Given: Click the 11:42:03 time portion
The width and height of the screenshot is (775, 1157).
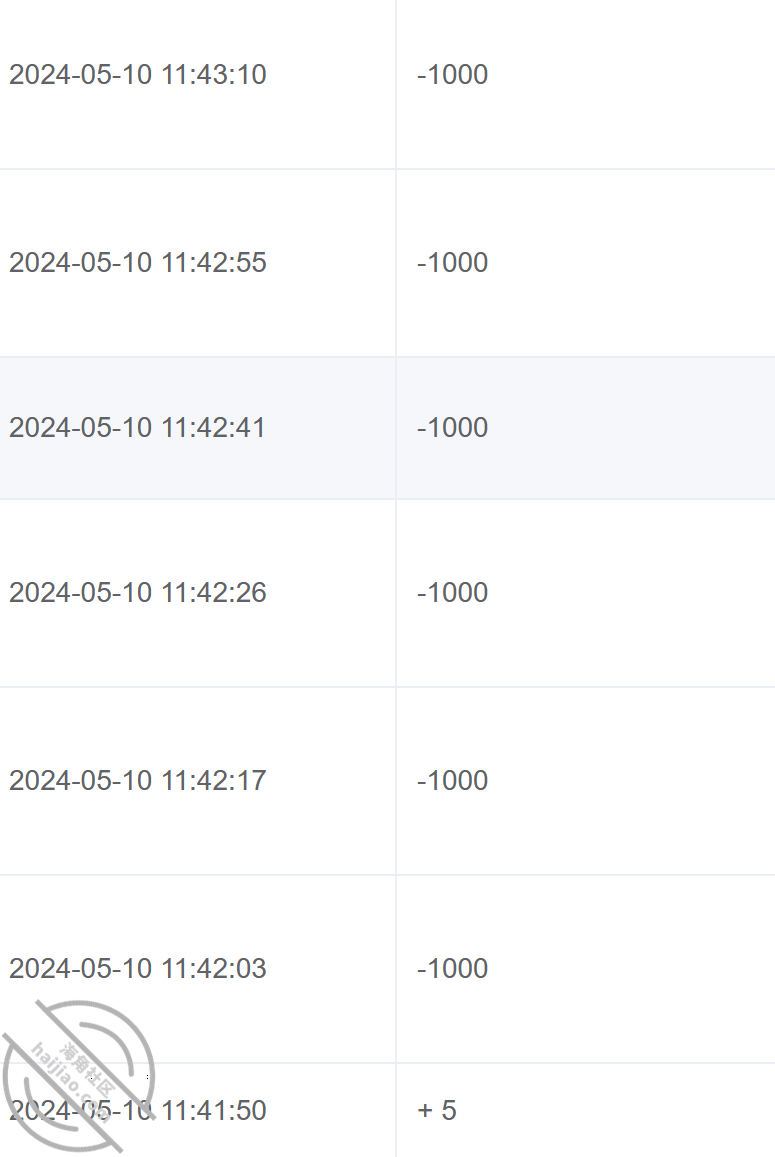Looking at the screenshot, I should coord(213,969).
